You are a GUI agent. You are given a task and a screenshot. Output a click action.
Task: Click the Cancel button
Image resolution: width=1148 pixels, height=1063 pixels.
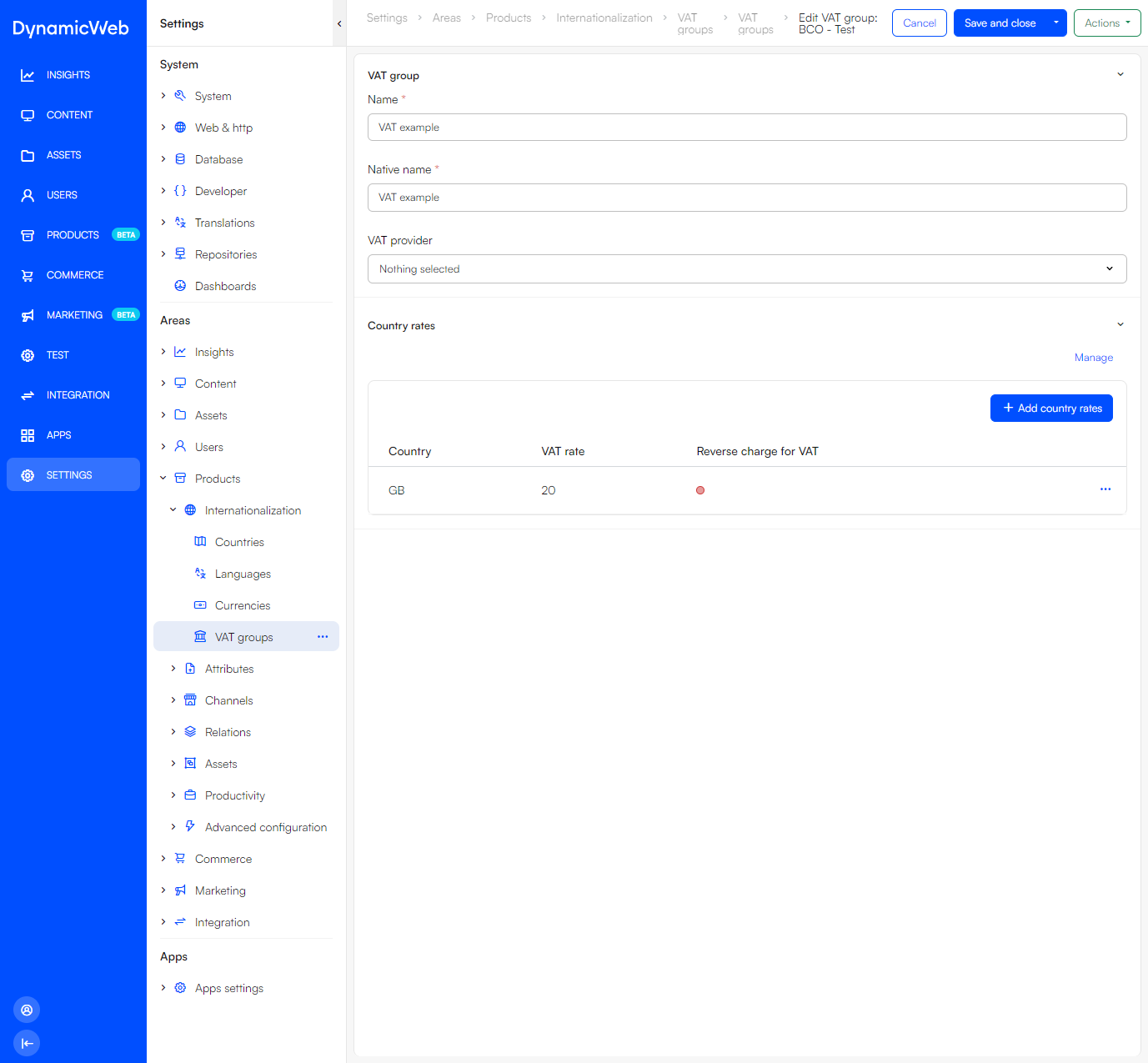pos(920,23)
